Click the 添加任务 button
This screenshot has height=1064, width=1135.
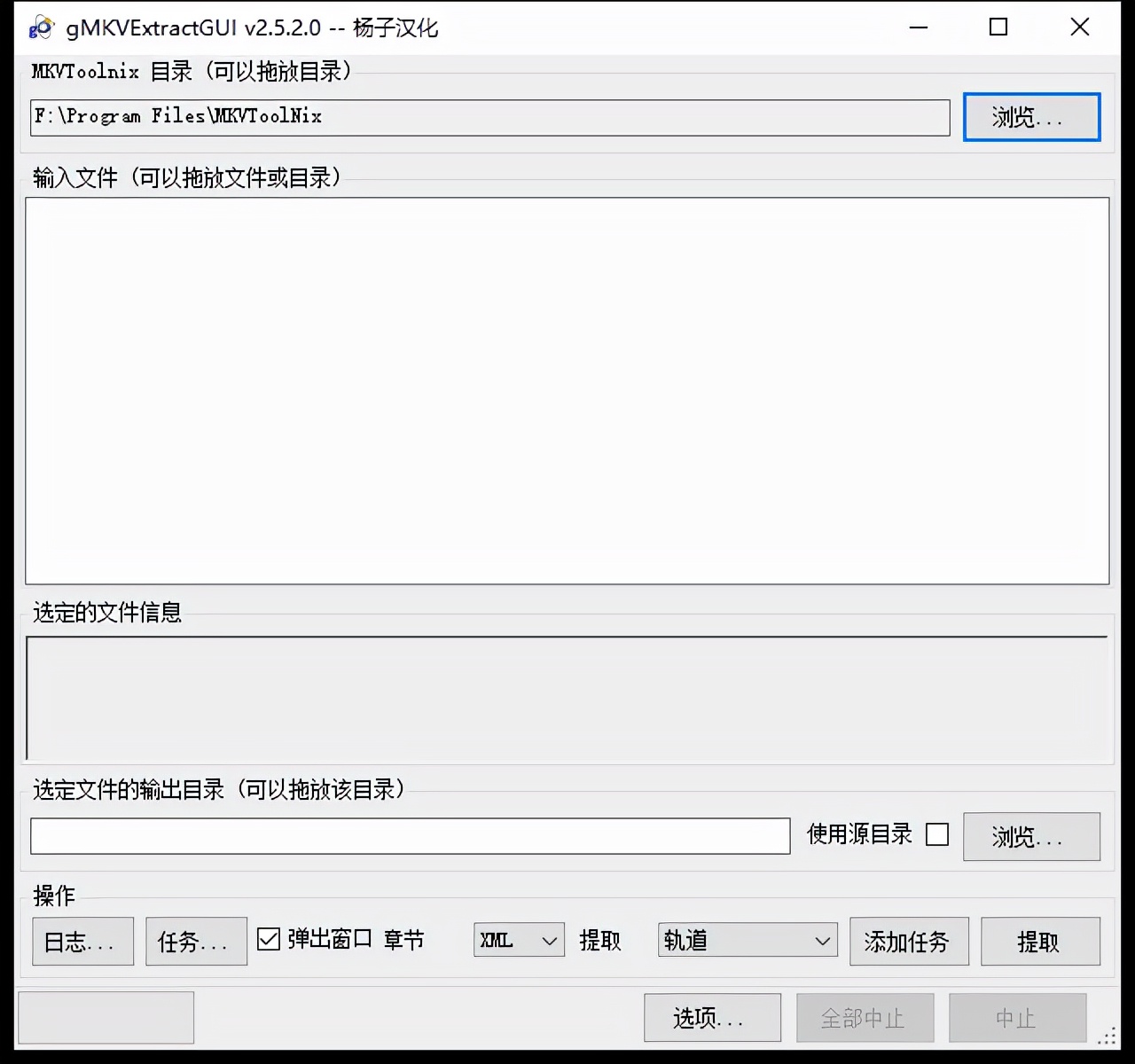(x=909, y=942)
